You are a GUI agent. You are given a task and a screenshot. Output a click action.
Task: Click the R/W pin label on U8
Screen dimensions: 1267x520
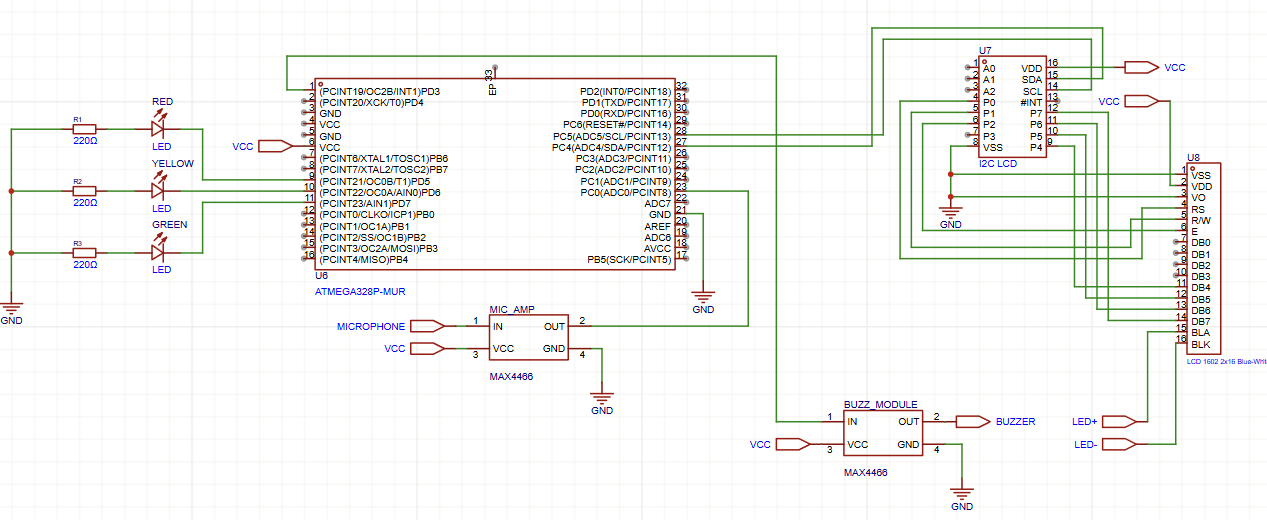coord(1202,220)
